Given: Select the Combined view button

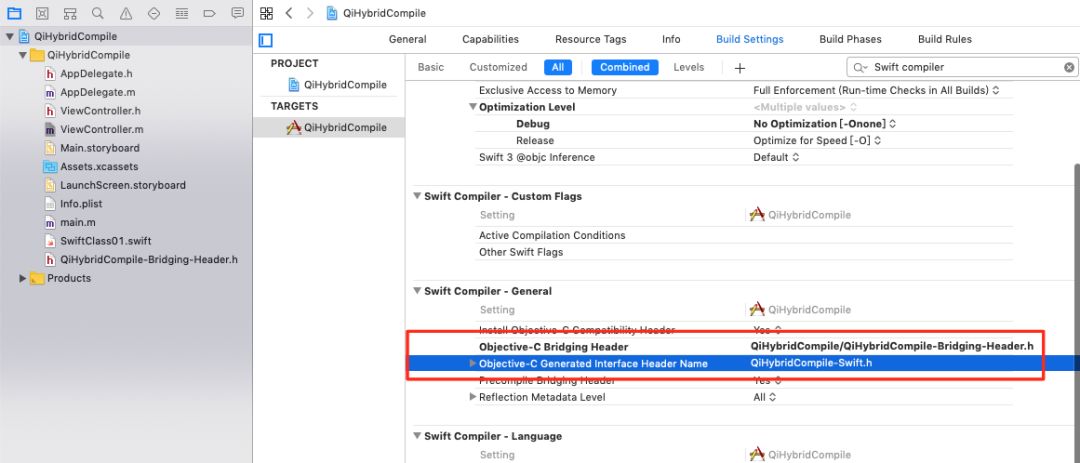Looking at the screenshot, I should pyautogui.click(x=625, y=67).
